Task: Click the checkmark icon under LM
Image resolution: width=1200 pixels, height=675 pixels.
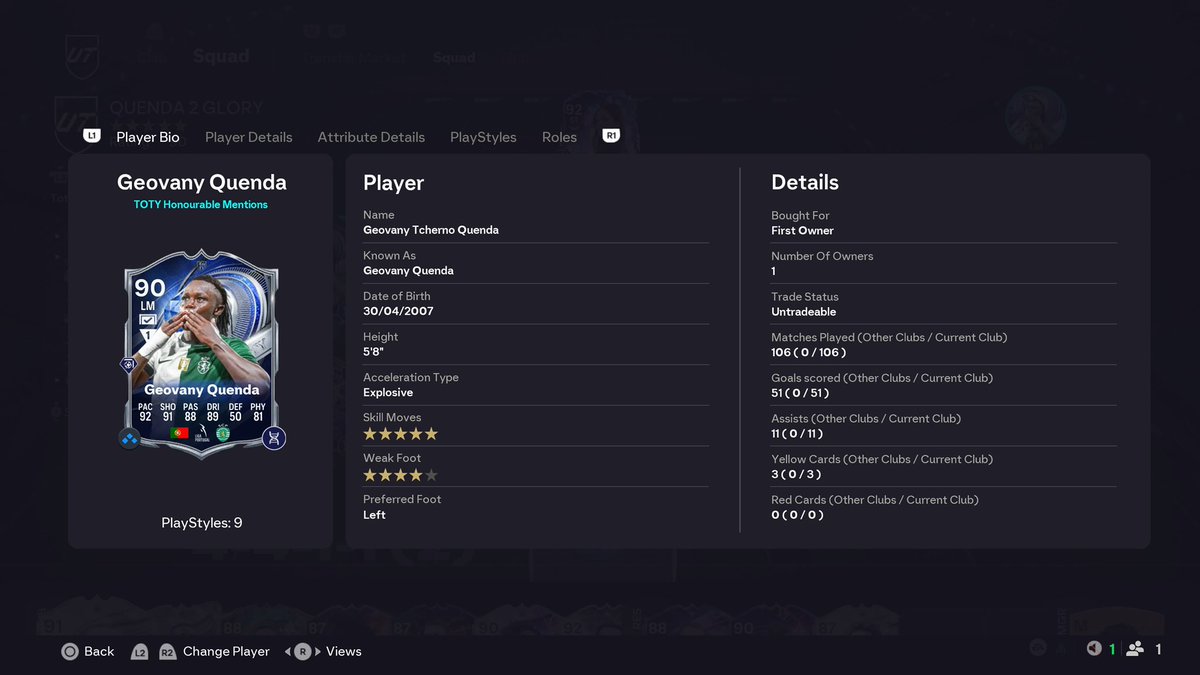Action: pos(148,320)
